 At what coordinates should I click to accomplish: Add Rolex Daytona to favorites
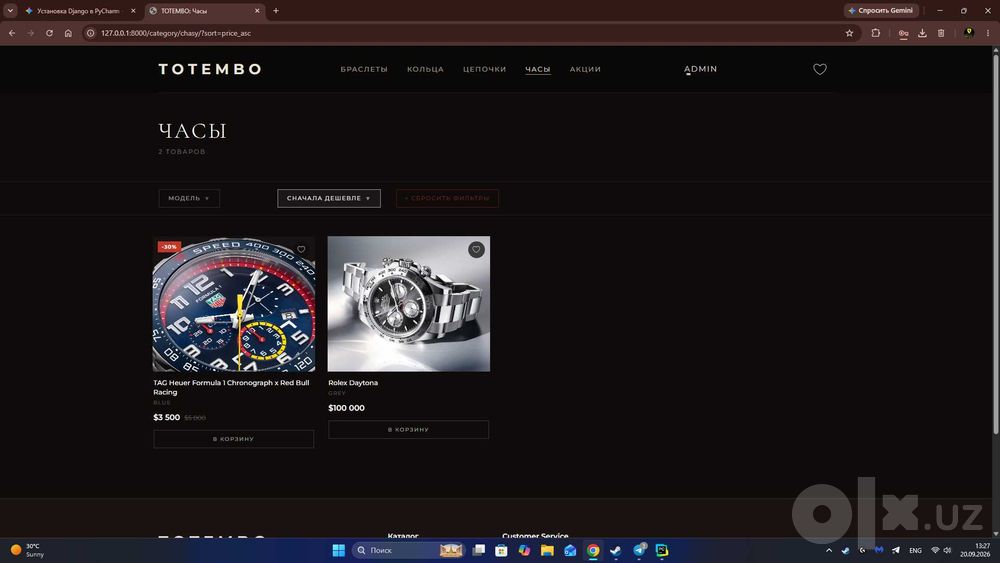coord(476,249)
